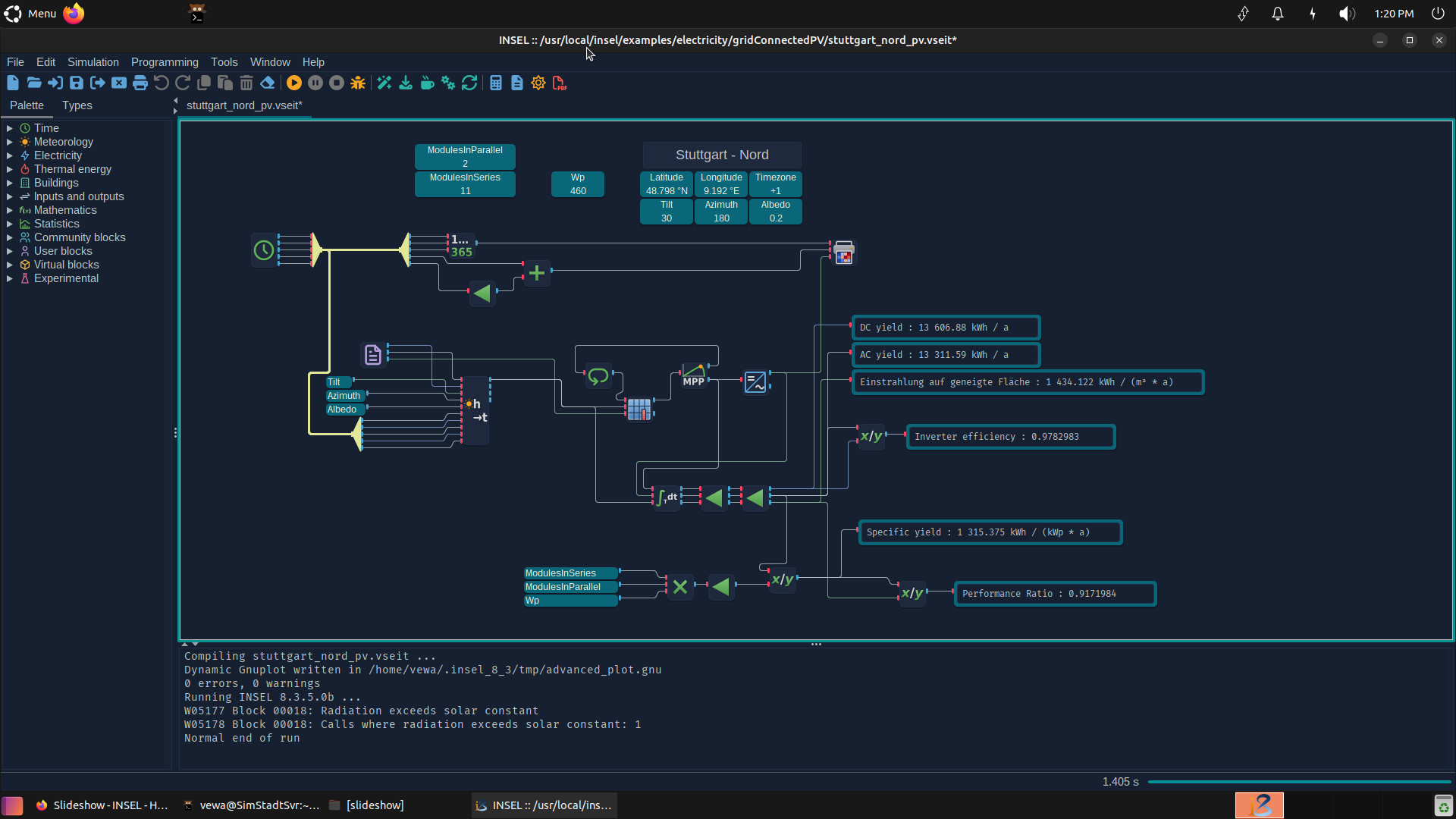Viewport: 1456px width, 819px height.
Task: Open the Firefox Slideshow taskbar entry
Action: 102,805
